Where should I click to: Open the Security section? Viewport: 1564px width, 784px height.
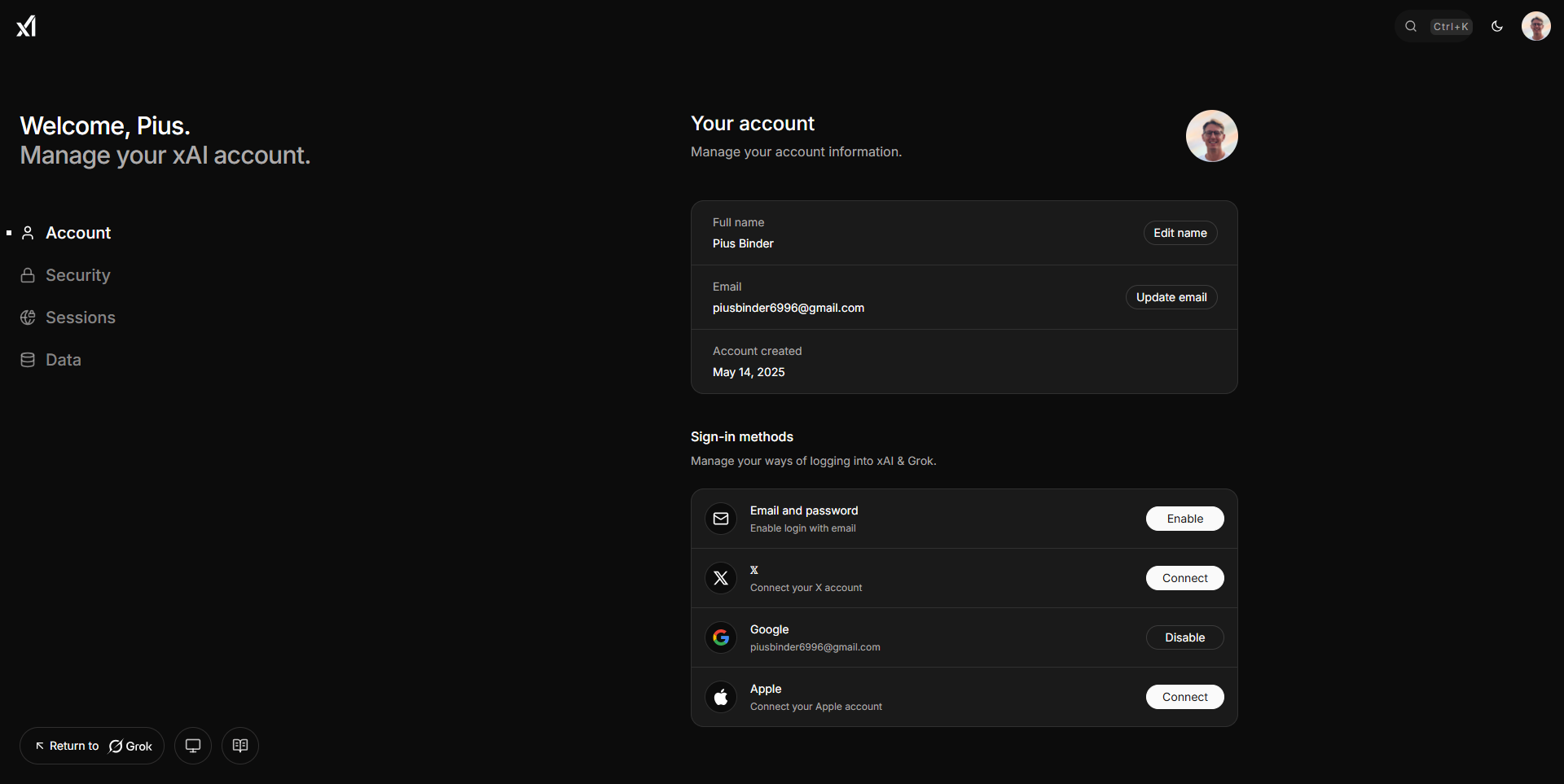click(x=77, y=275)
